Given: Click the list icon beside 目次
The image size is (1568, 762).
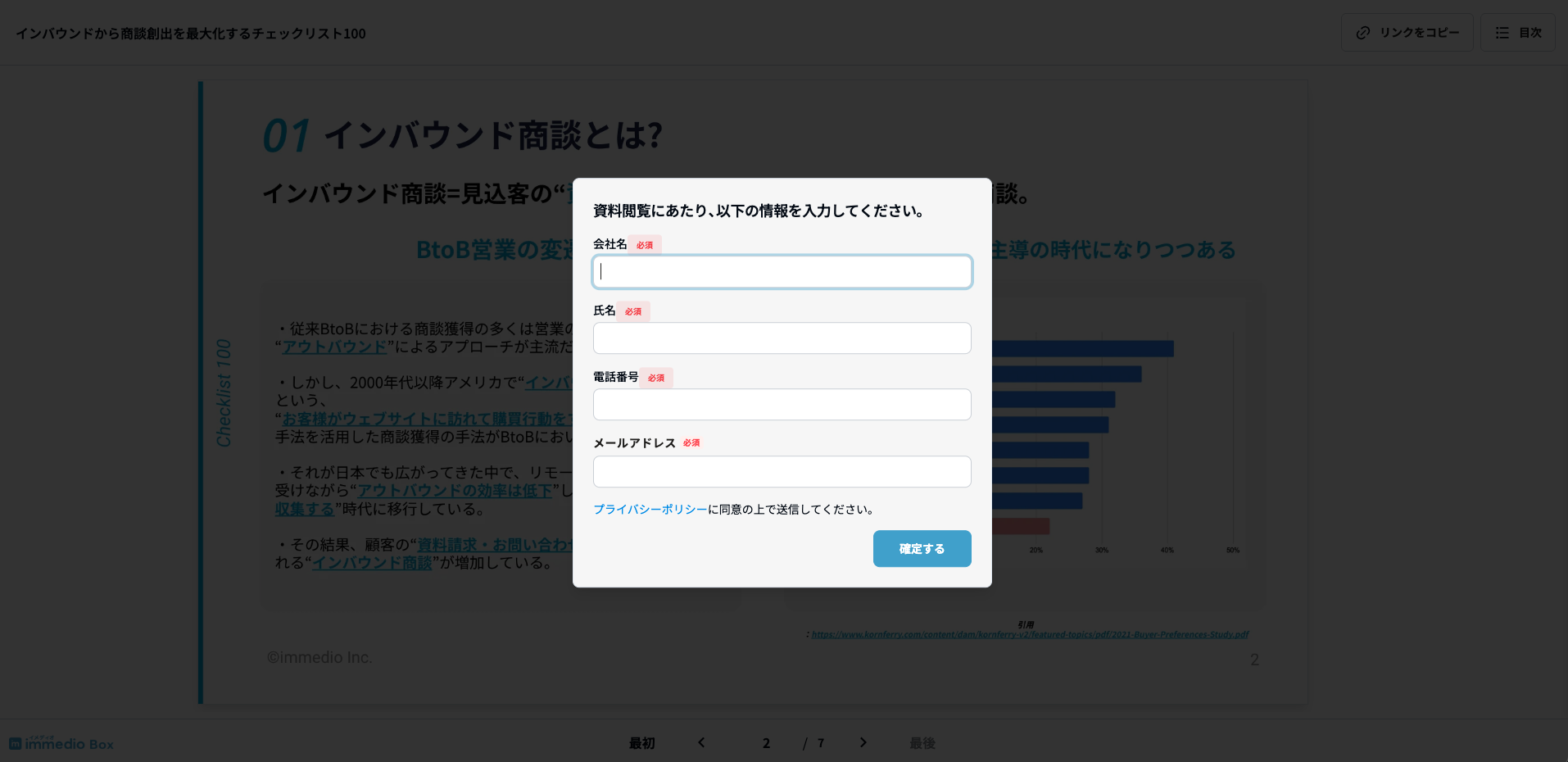Looking at the screenshot, I should 1502,33.
